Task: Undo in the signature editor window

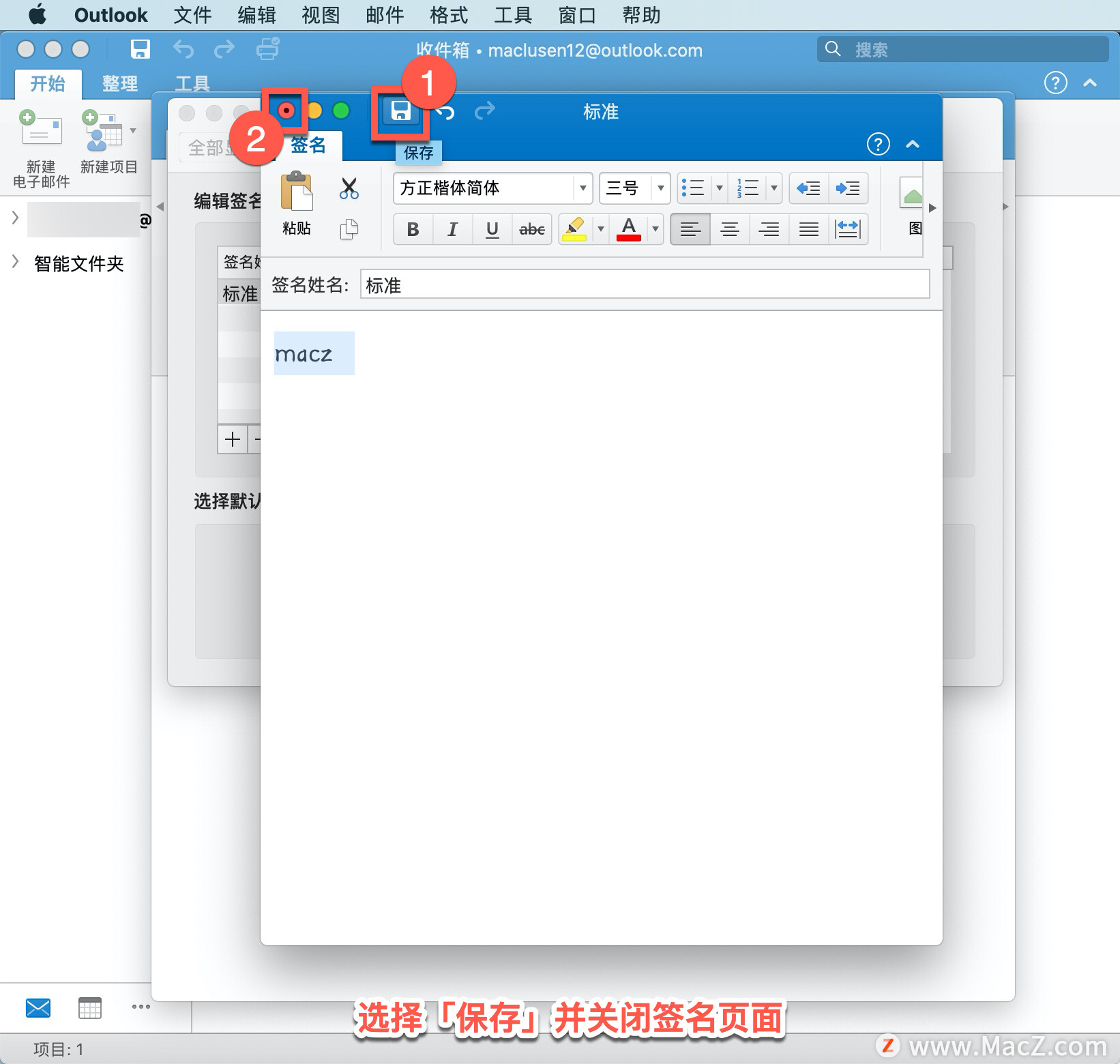Action: (445, 111)
